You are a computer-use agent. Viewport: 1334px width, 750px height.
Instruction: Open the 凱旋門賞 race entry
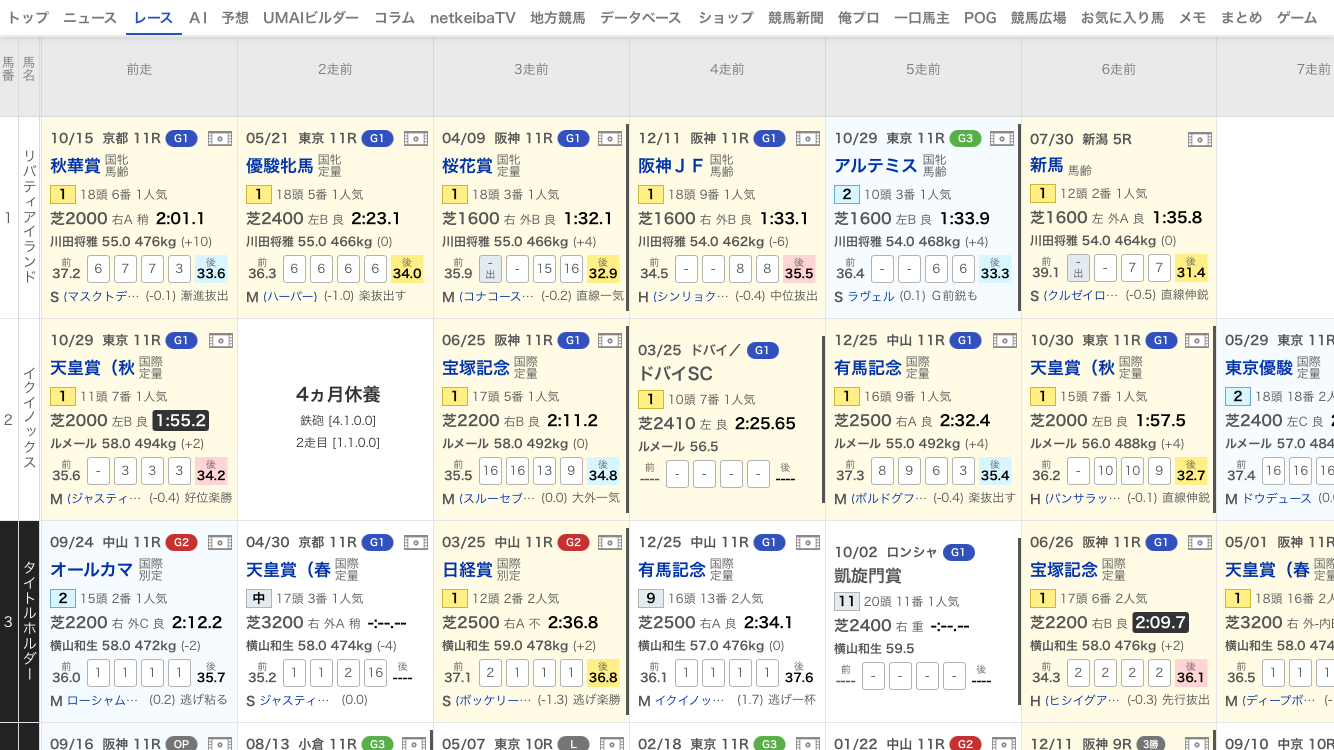tap(868, 576)
